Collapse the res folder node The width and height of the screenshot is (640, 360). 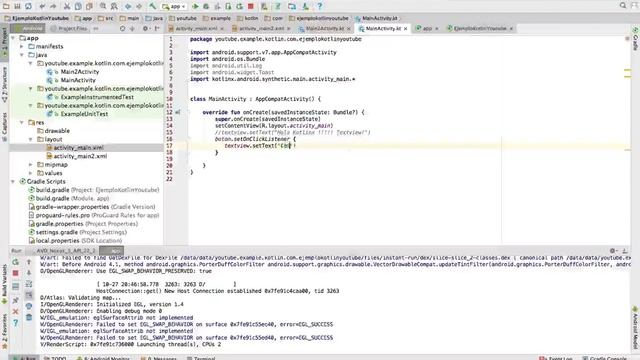pos(22,122)
